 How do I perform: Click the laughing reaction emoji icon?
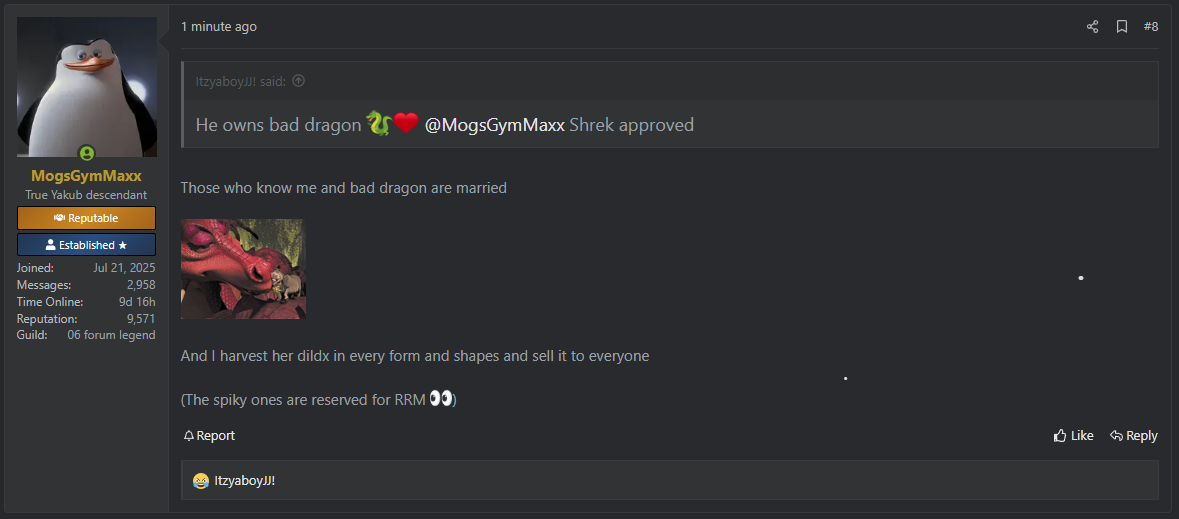pyautogui.click(x=200, y=480)
